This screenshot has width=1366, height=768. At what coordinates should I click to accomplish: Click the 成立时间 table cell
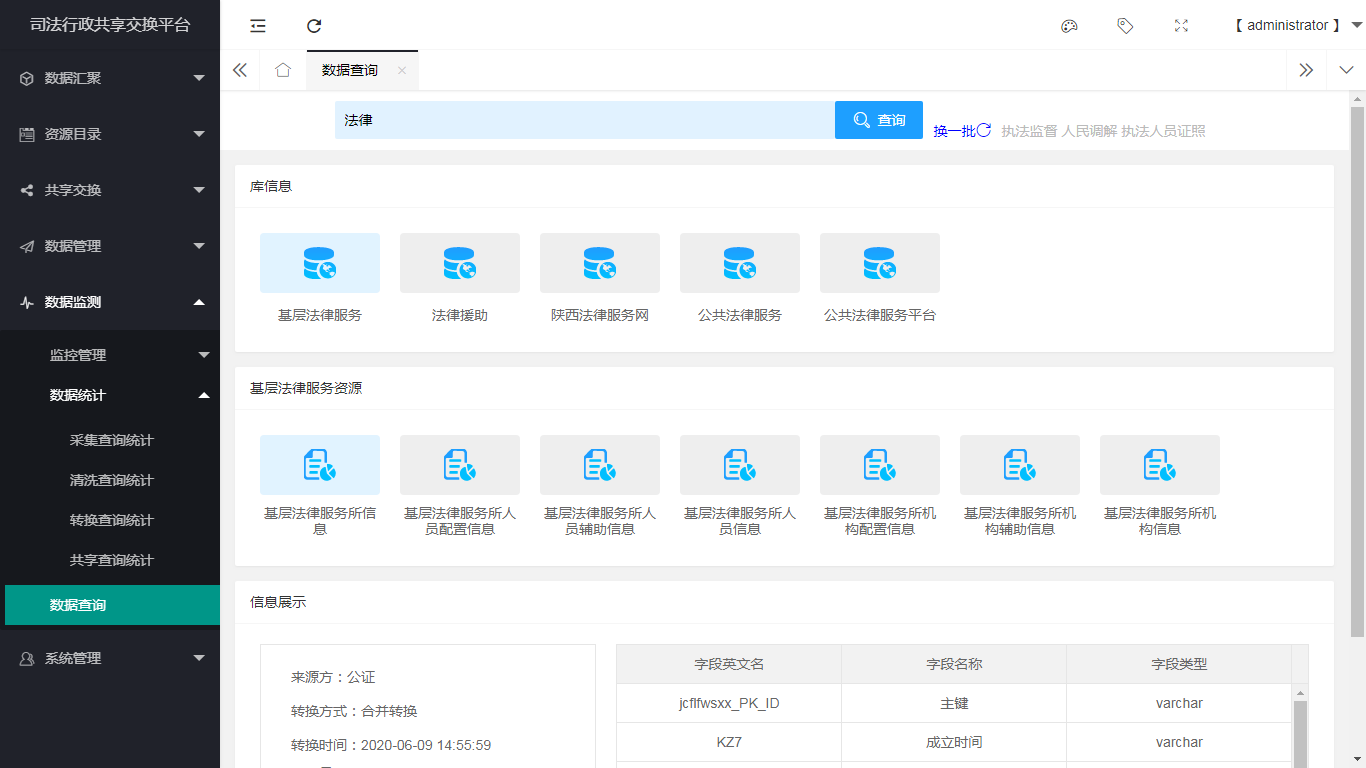pyautogui.click(x=954, y=742)
